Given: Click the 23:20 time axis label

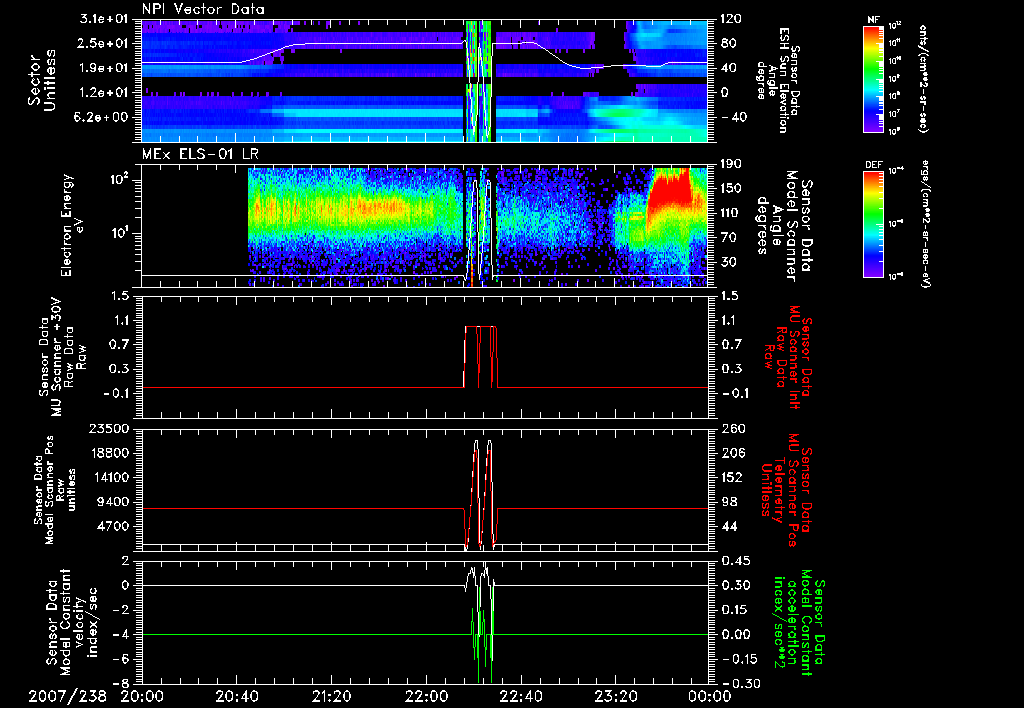Looking at the screenshot, I should 616,696.
